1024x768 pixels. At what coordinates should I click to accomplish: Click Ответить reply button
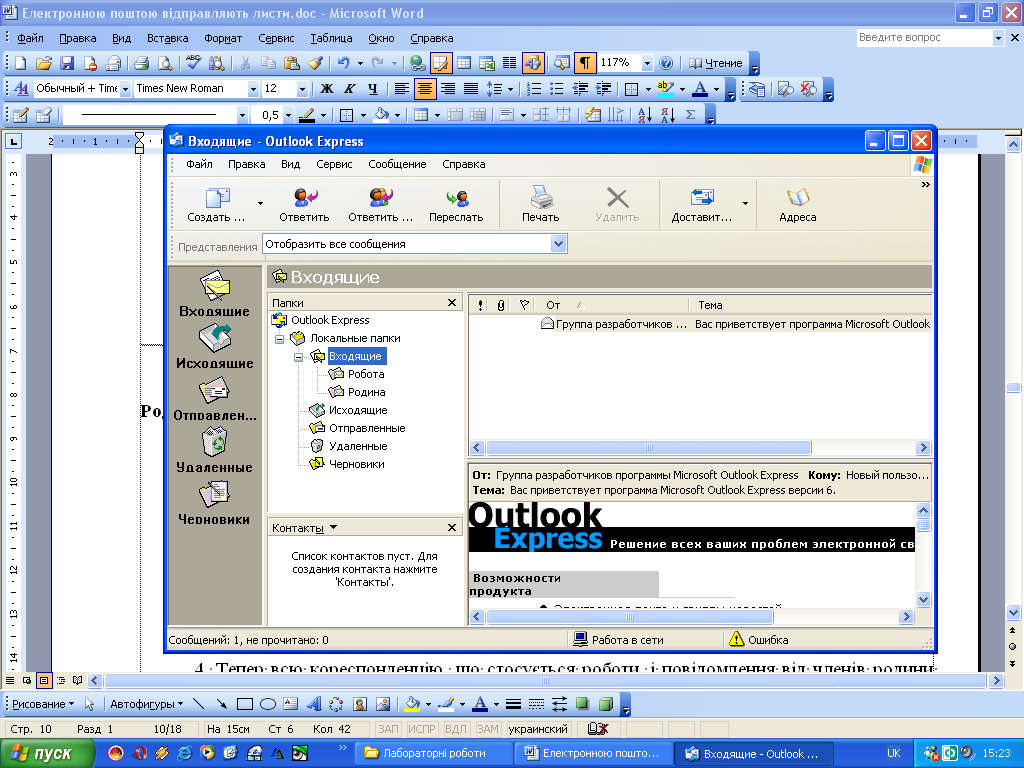click(304, 205)
